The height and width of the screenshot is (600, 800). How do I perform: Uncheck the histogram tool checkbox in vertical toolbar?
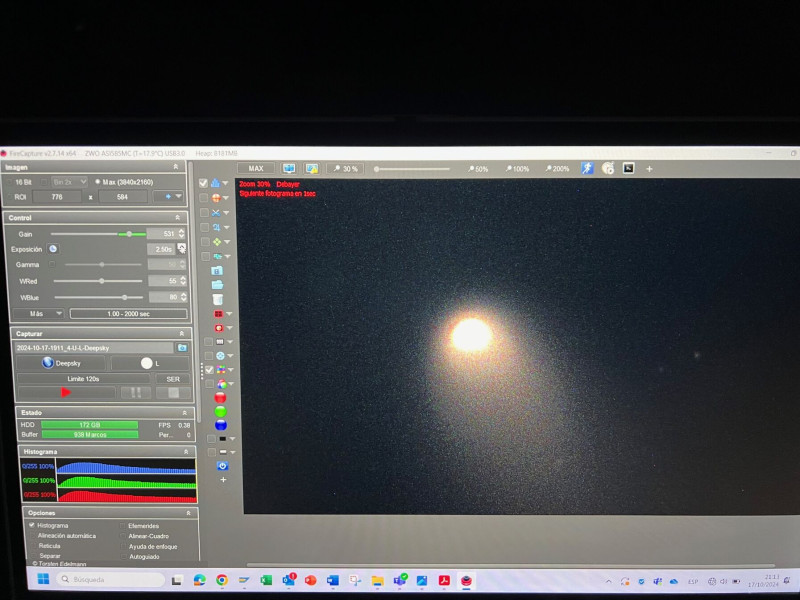pos(203,183)
